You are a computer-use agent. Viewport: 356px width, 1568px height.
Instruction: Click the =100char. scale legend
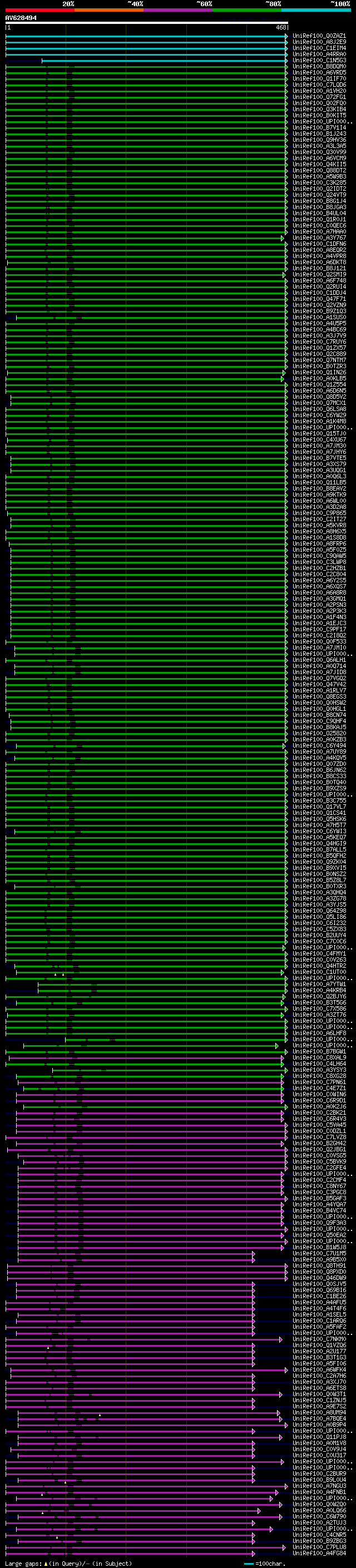point(264,1563)
